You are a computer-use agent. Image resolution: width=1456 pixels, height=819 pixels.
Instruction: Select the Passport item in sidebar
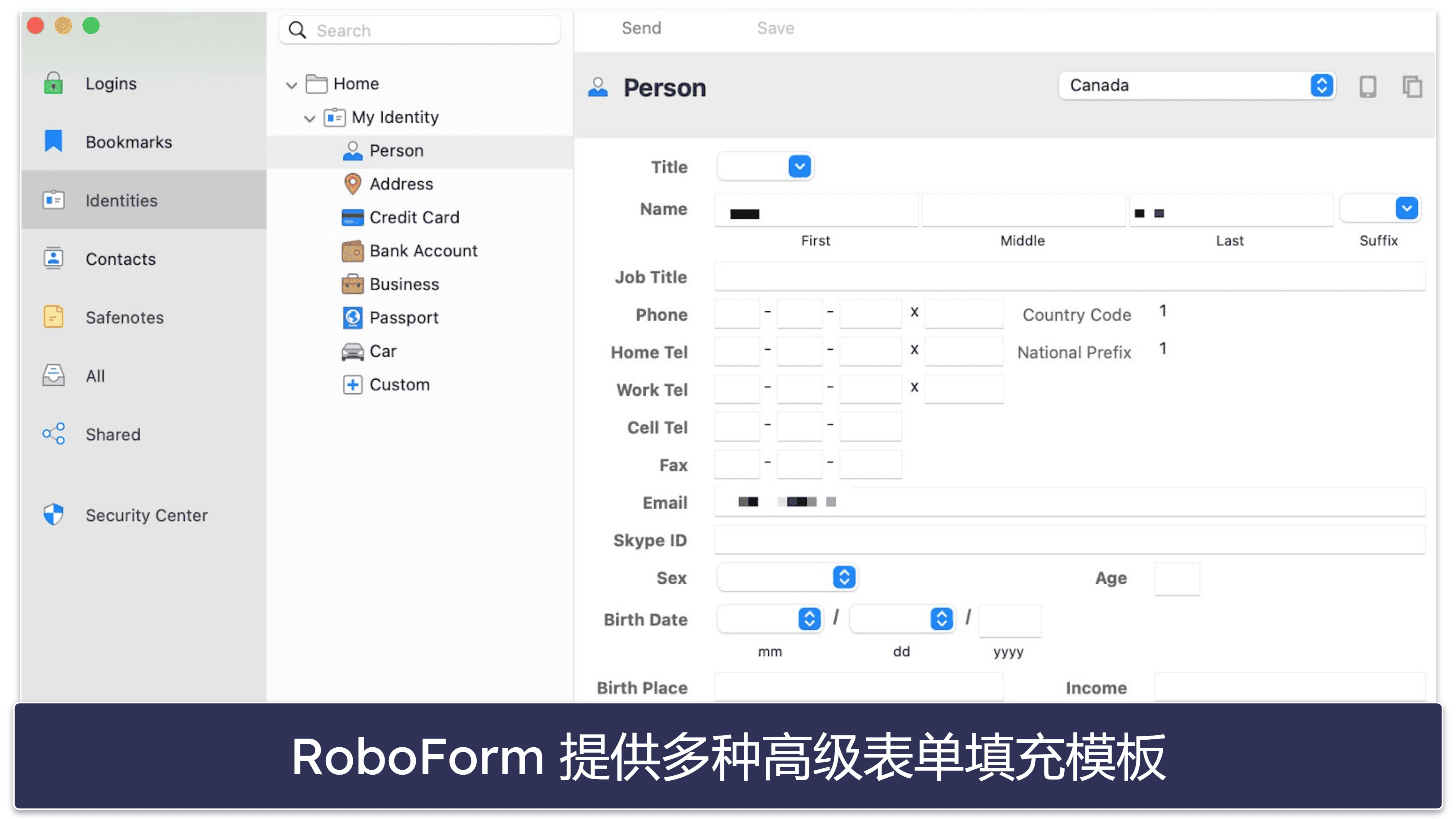click(x=404, y=317)
